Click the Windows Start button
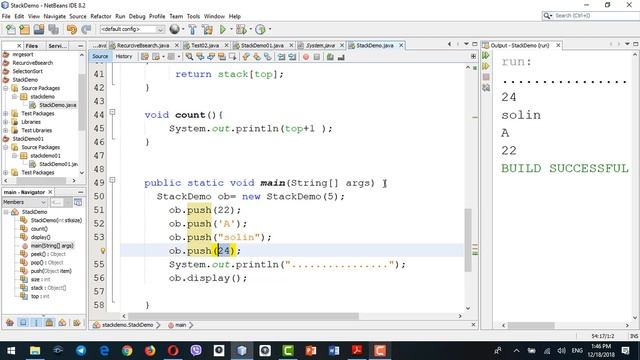This screenshot has width=640, height=360. coord(11,351)
